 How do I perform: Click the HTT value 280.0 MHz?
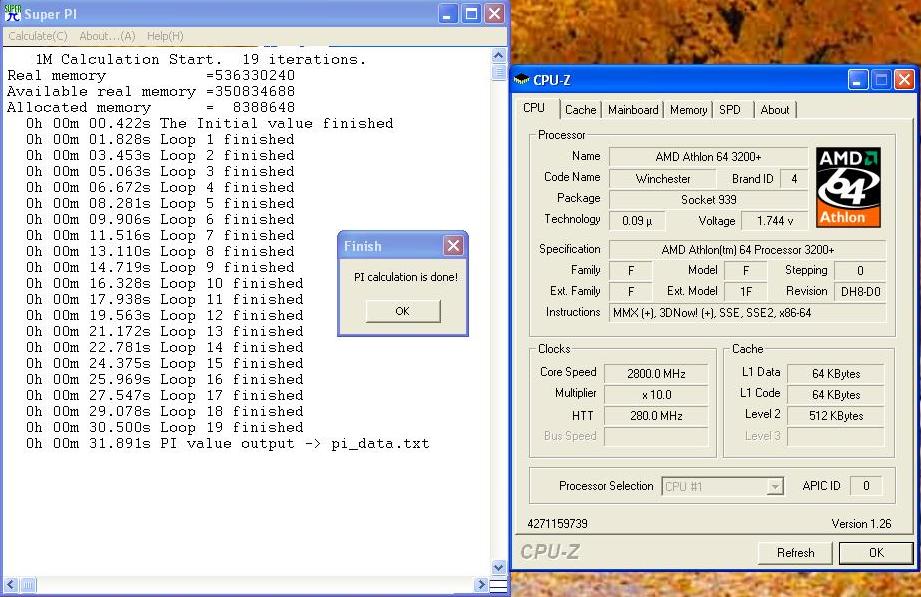(x=656, y=416)
